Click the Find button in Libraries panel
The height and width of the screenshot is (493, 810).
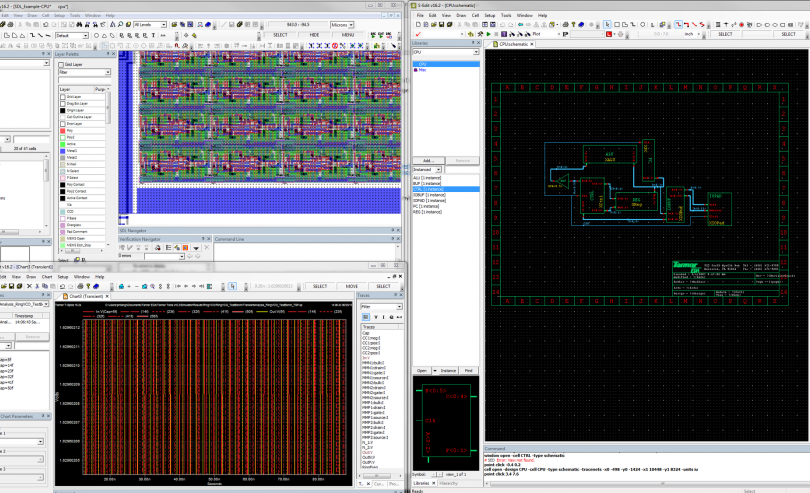point(469,371)
